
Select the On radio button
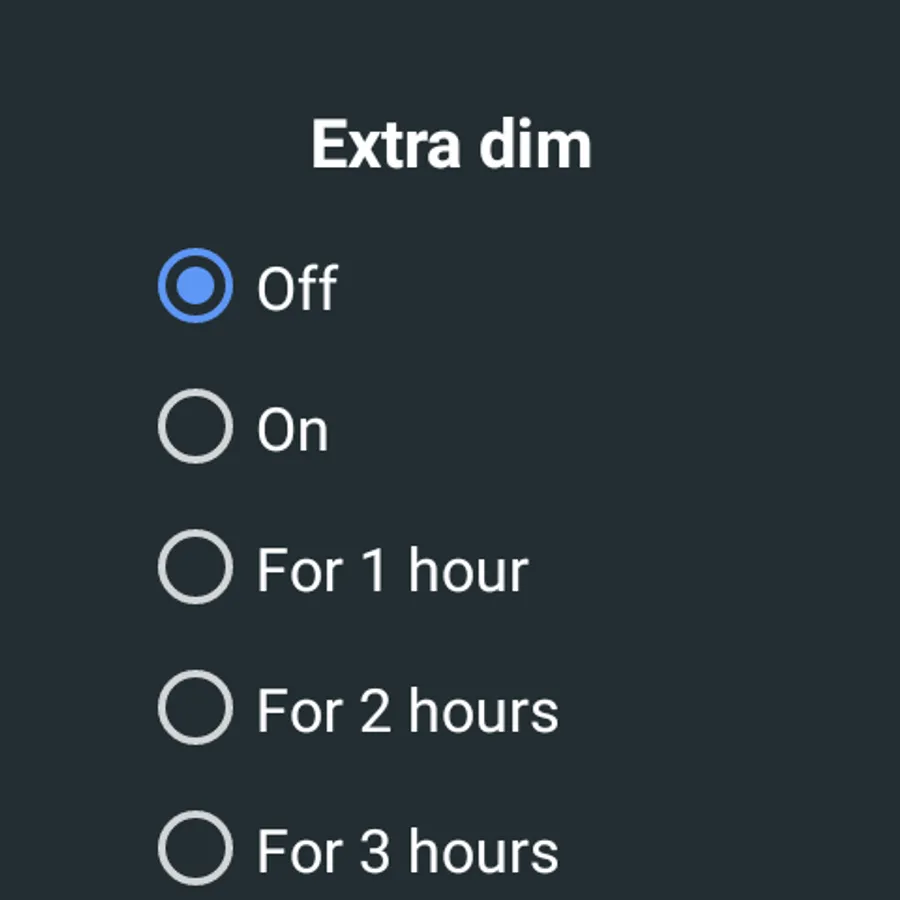[x=195, y=427]
